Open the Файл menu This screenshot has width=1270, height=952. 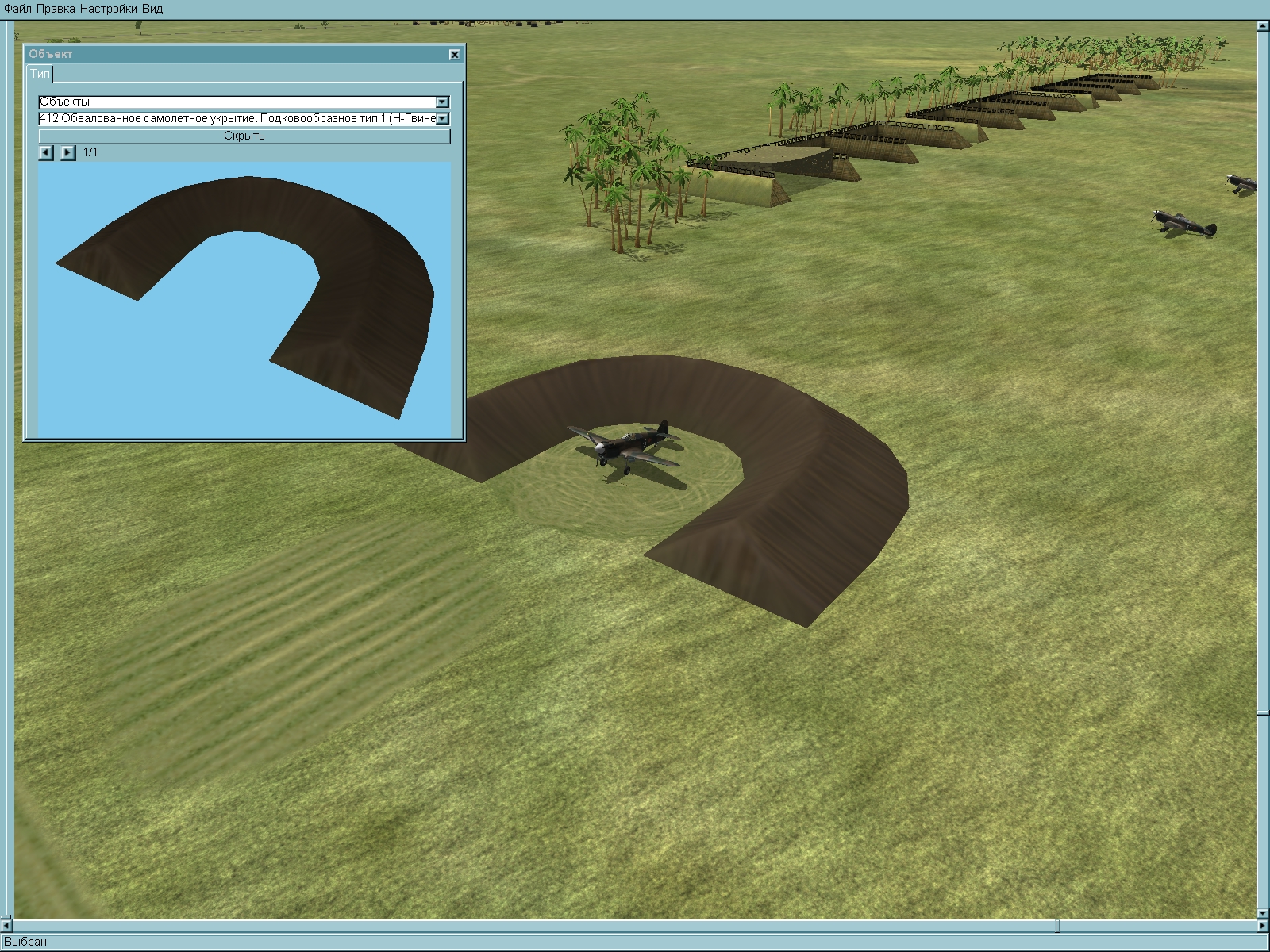point(18,9)
